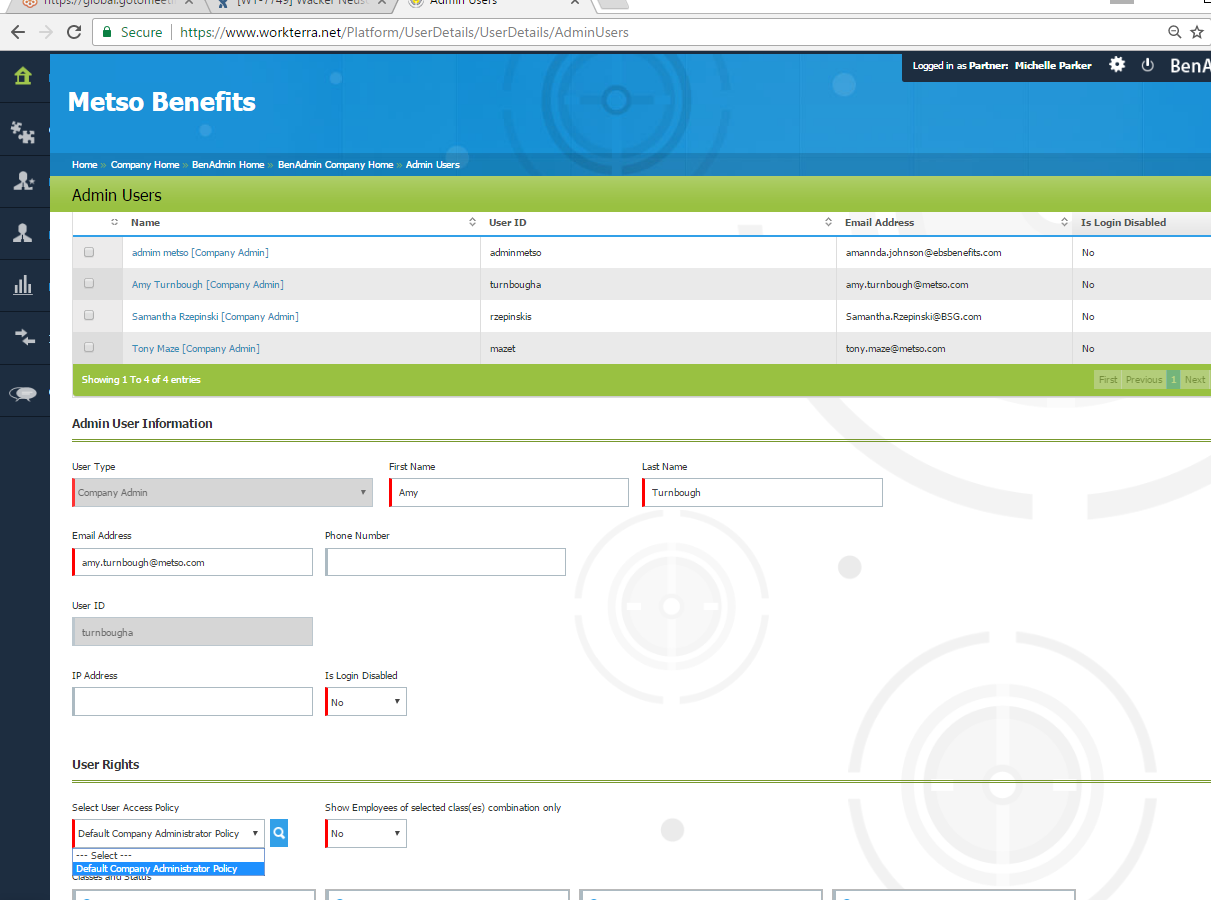Choose Default Company Administrator Policy option in list
This screenshot has width=1211, height=900.
pos(169,869)
